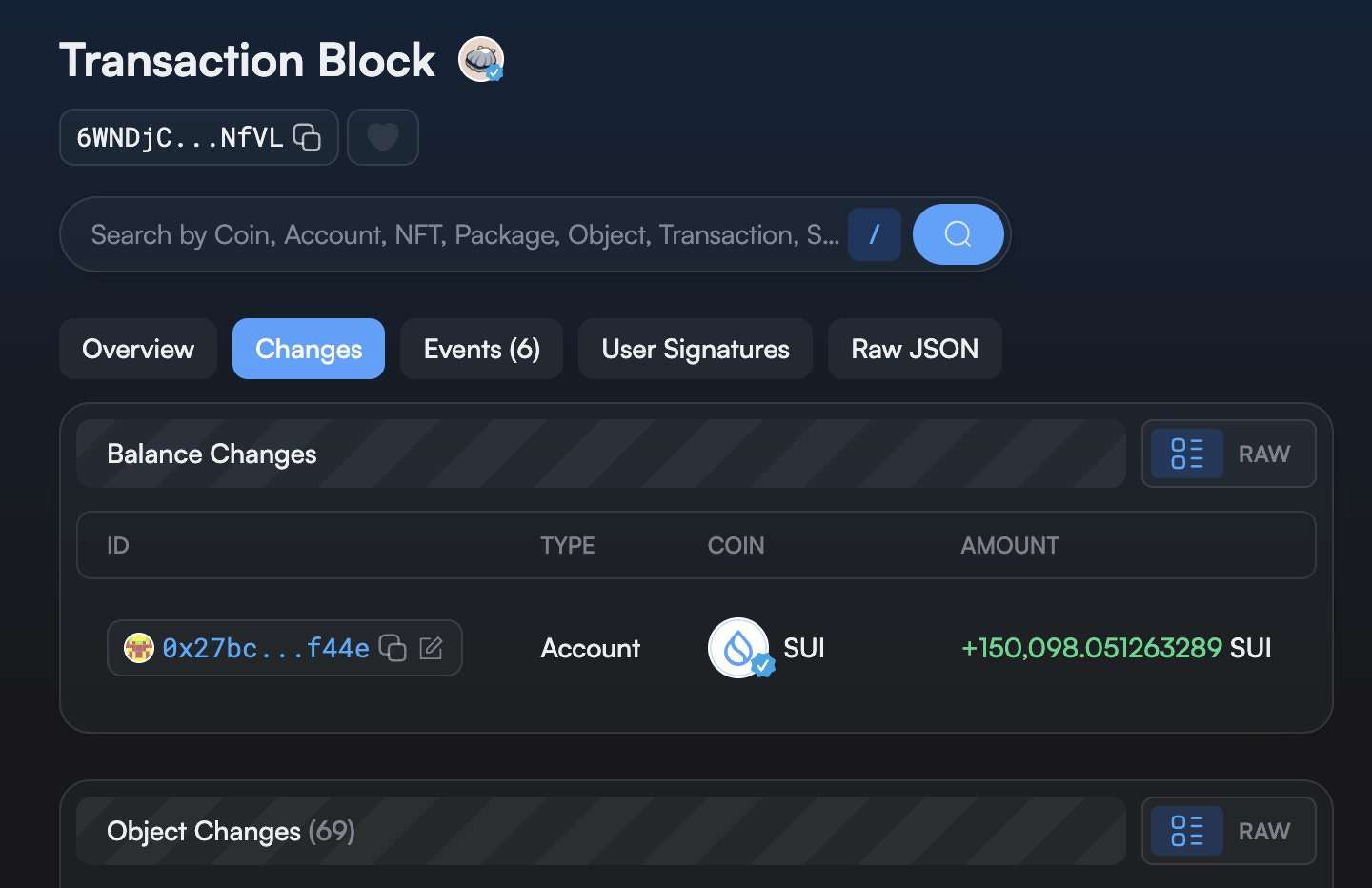Toggle Object Changes to RAW view

point(1264,831)
